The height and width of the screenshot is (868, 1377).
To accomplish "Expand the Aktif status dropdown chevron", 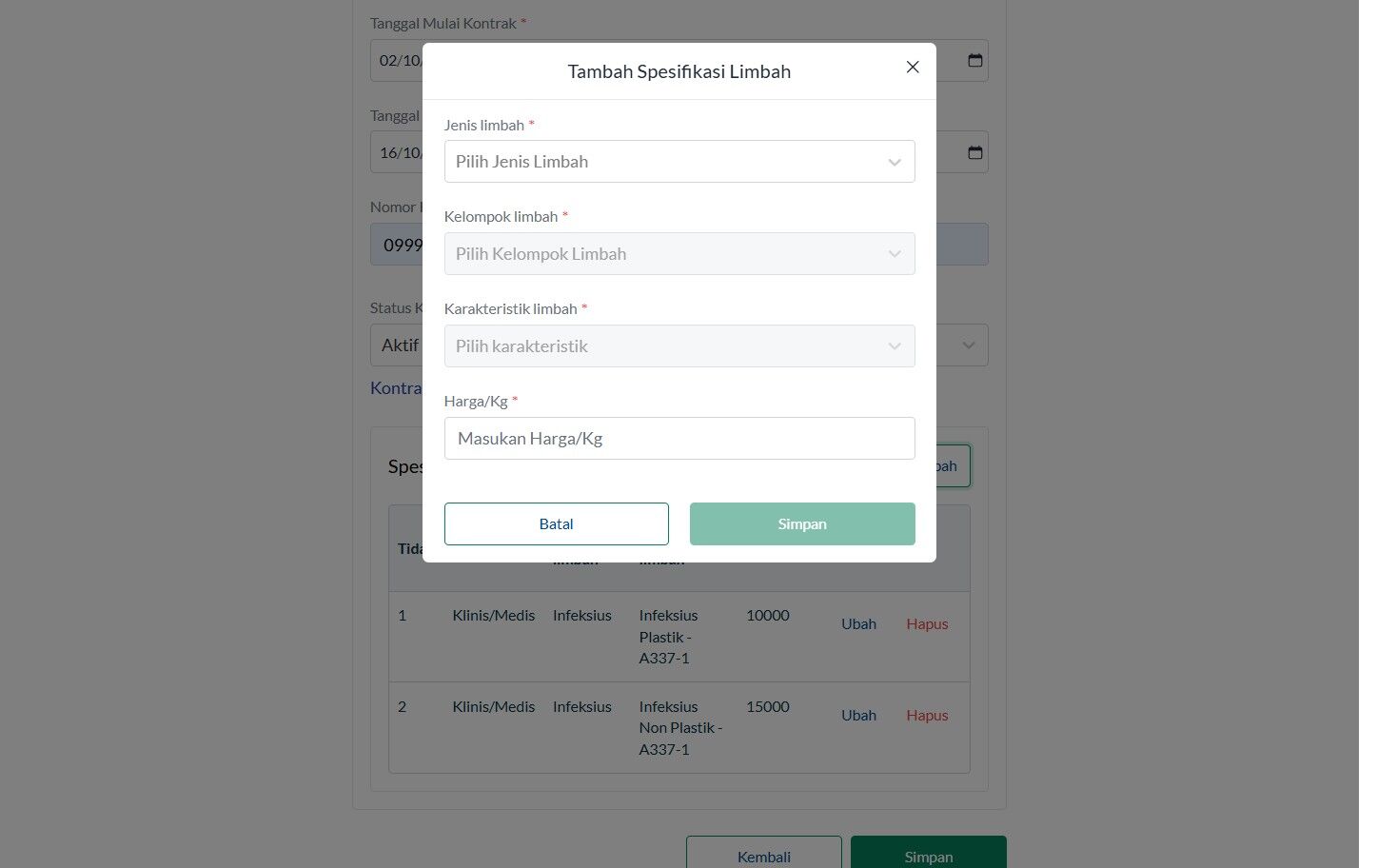I will coord(969,345).
